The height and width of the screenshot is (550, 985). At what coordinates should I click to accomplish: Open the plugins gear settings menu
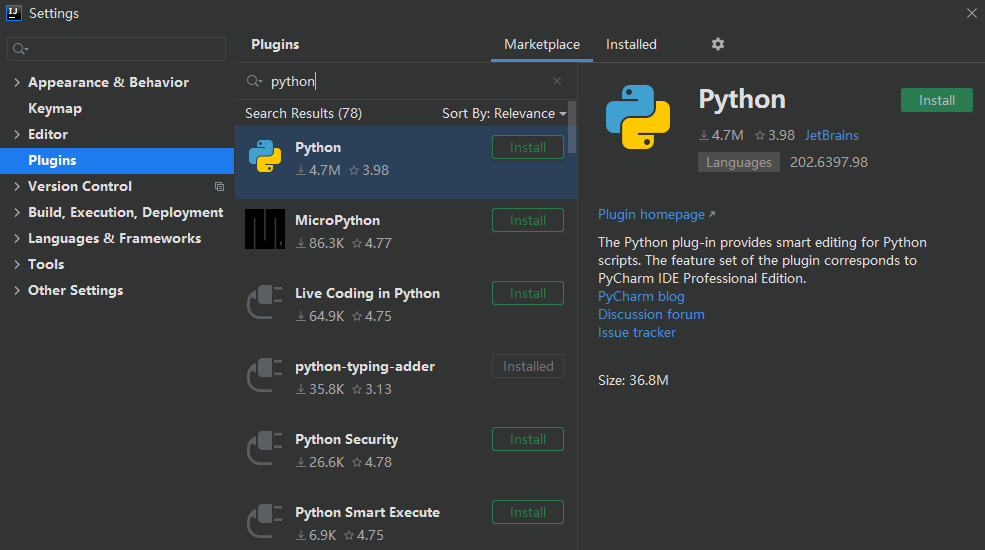click(x=717, y=44)
